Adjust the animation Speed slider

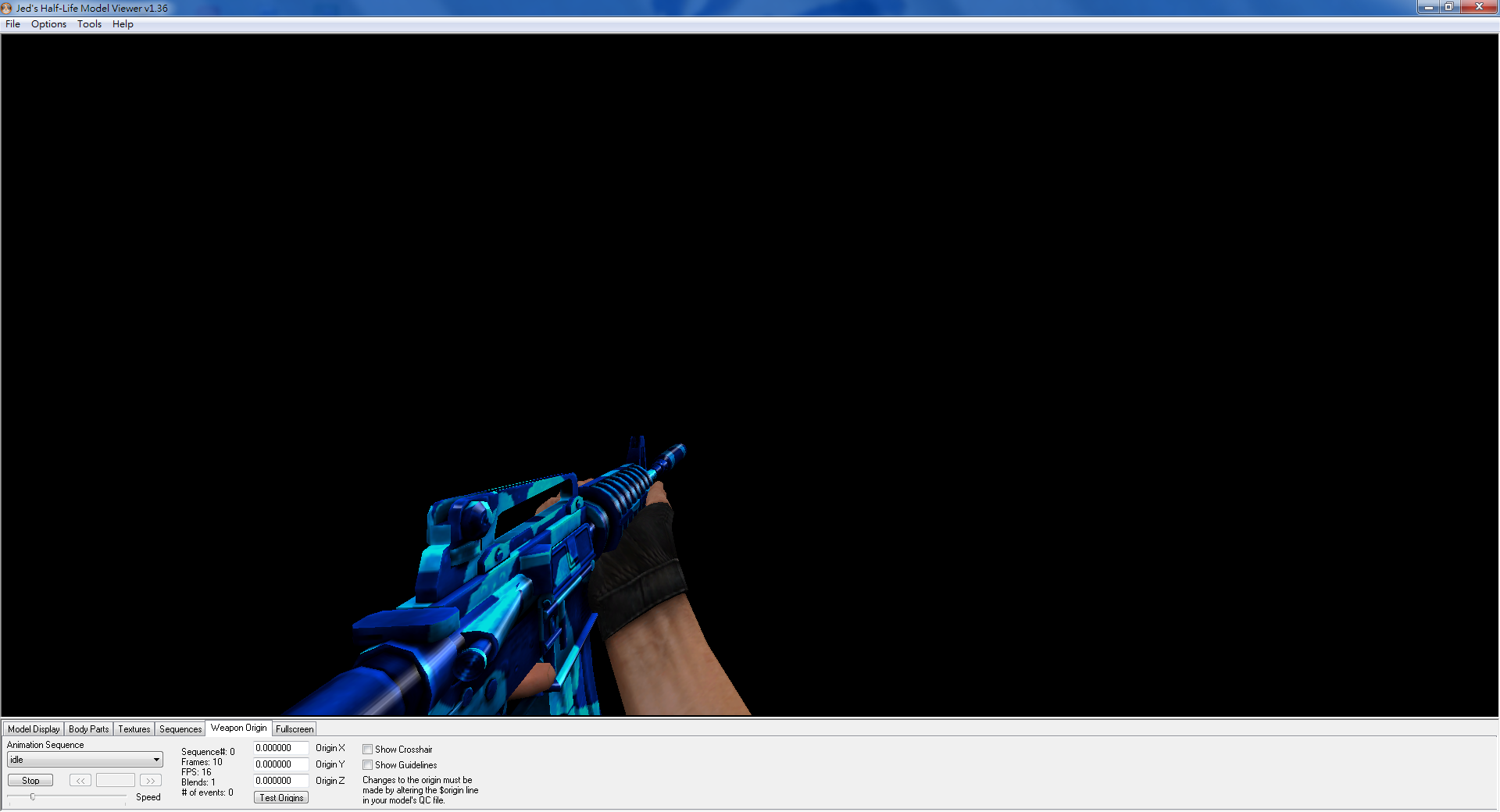[33, 797]
